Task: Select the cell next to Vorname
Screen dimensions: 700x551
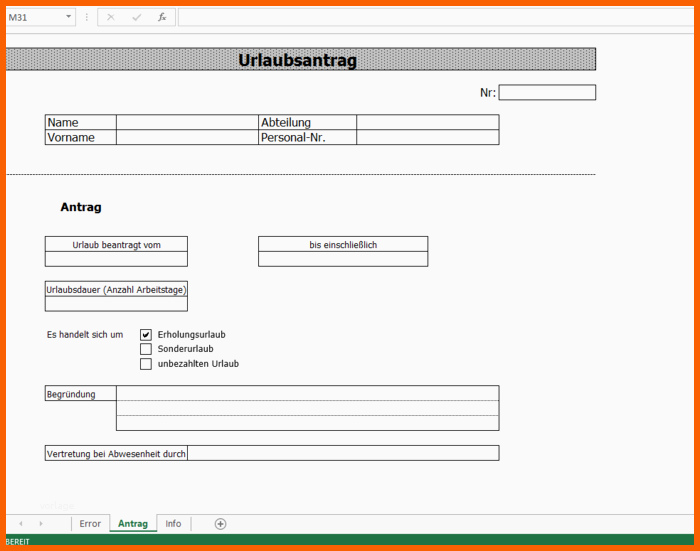Action: 187,138
